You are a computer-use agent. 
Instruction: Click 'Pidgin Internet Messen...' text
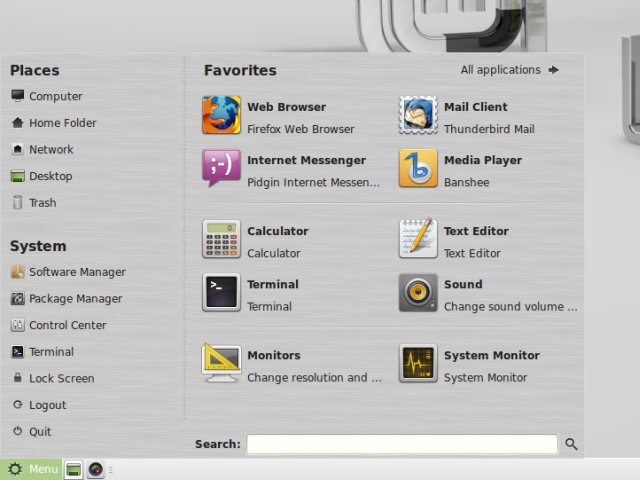click(313, 182)
